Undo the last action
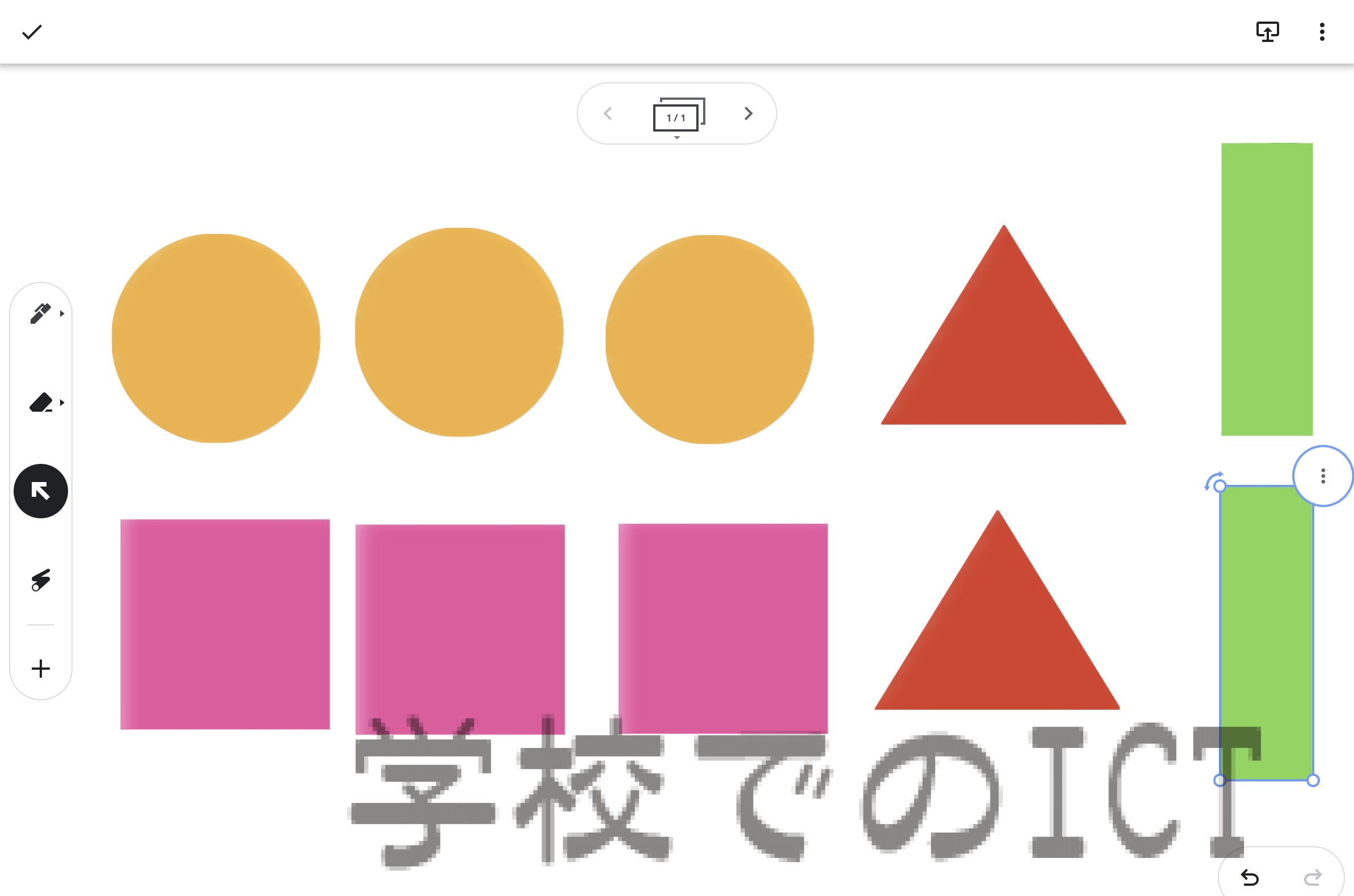 point(1250,877)
